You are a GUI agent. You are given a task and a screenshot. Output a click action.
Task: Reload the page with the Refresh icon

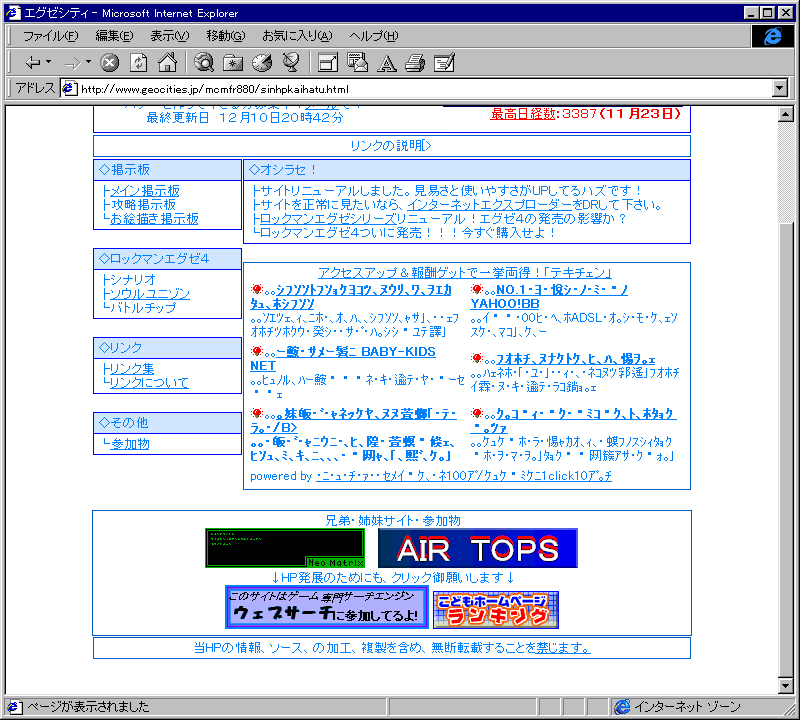[x=138, y=63]
